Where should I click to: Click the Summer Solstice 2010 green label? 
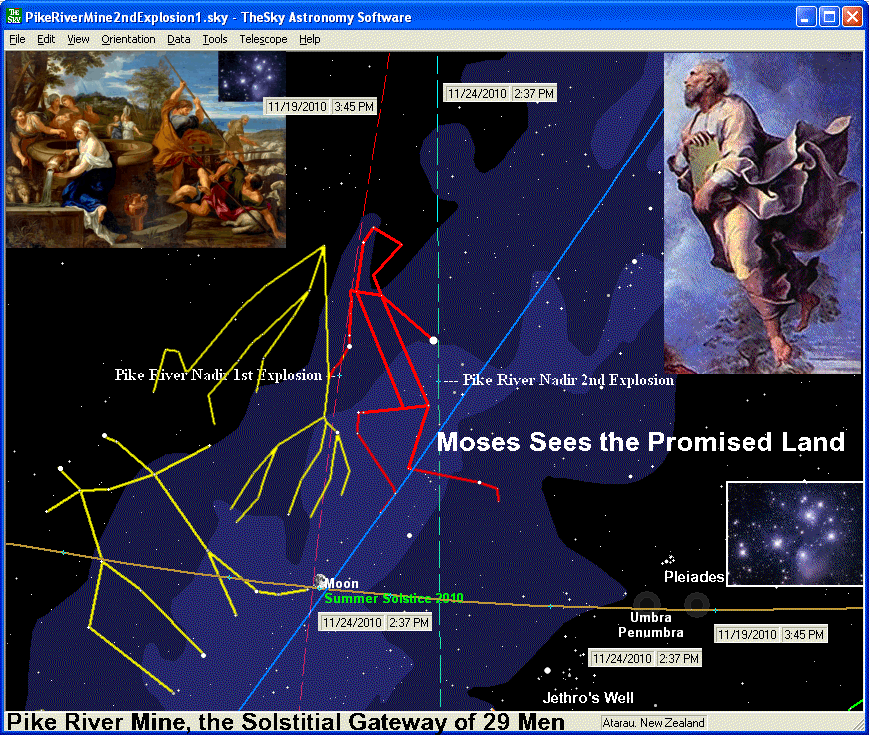pos(394,598)
